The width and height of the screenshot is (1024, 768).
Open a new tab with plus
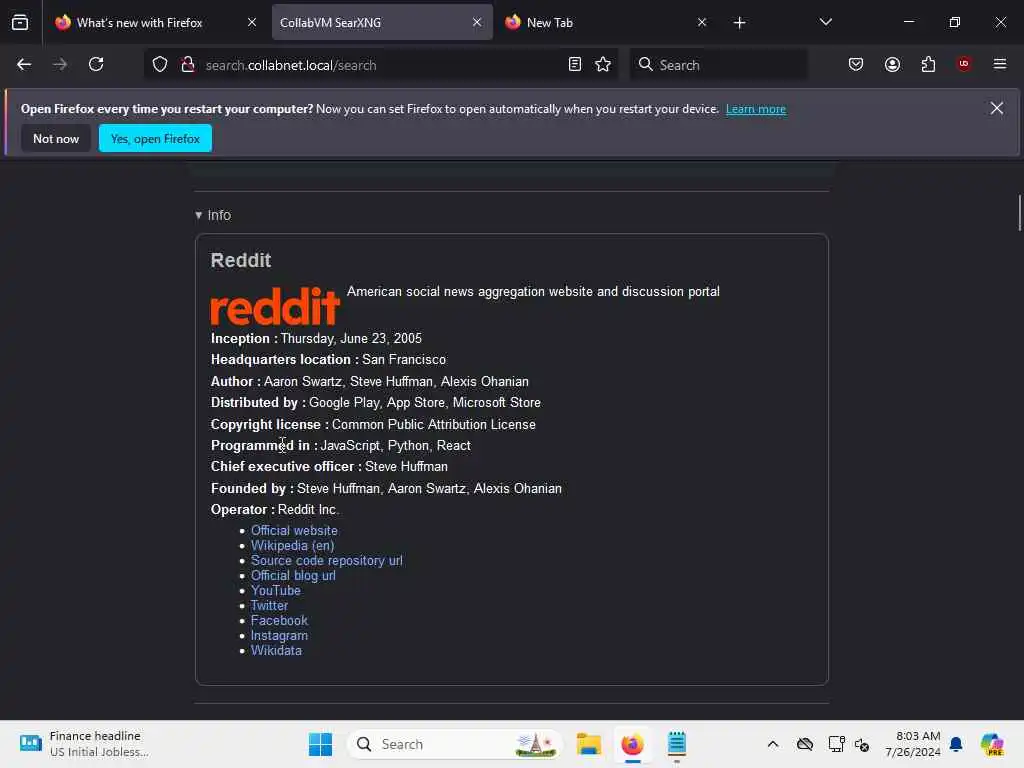tap(739, 23)
